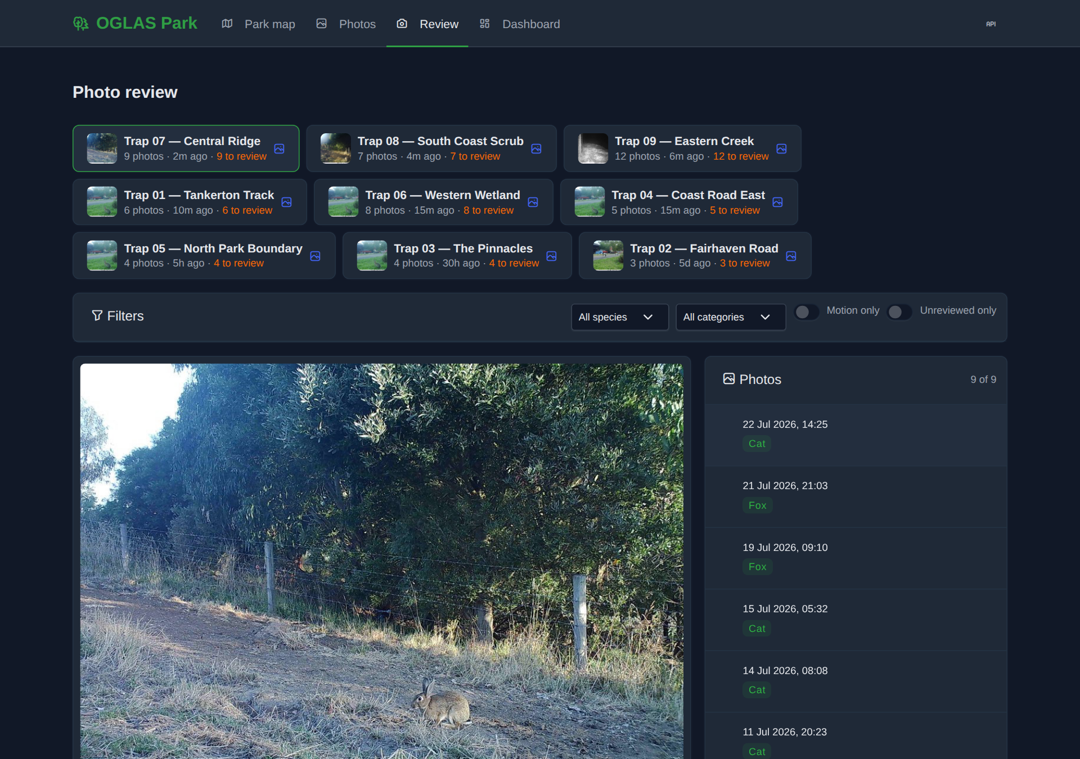Click the image icon on Trap 09 card
Image resolution: width=1080 pixels, height=759 pixels.
pyautogui.click(x=781, y=149)
